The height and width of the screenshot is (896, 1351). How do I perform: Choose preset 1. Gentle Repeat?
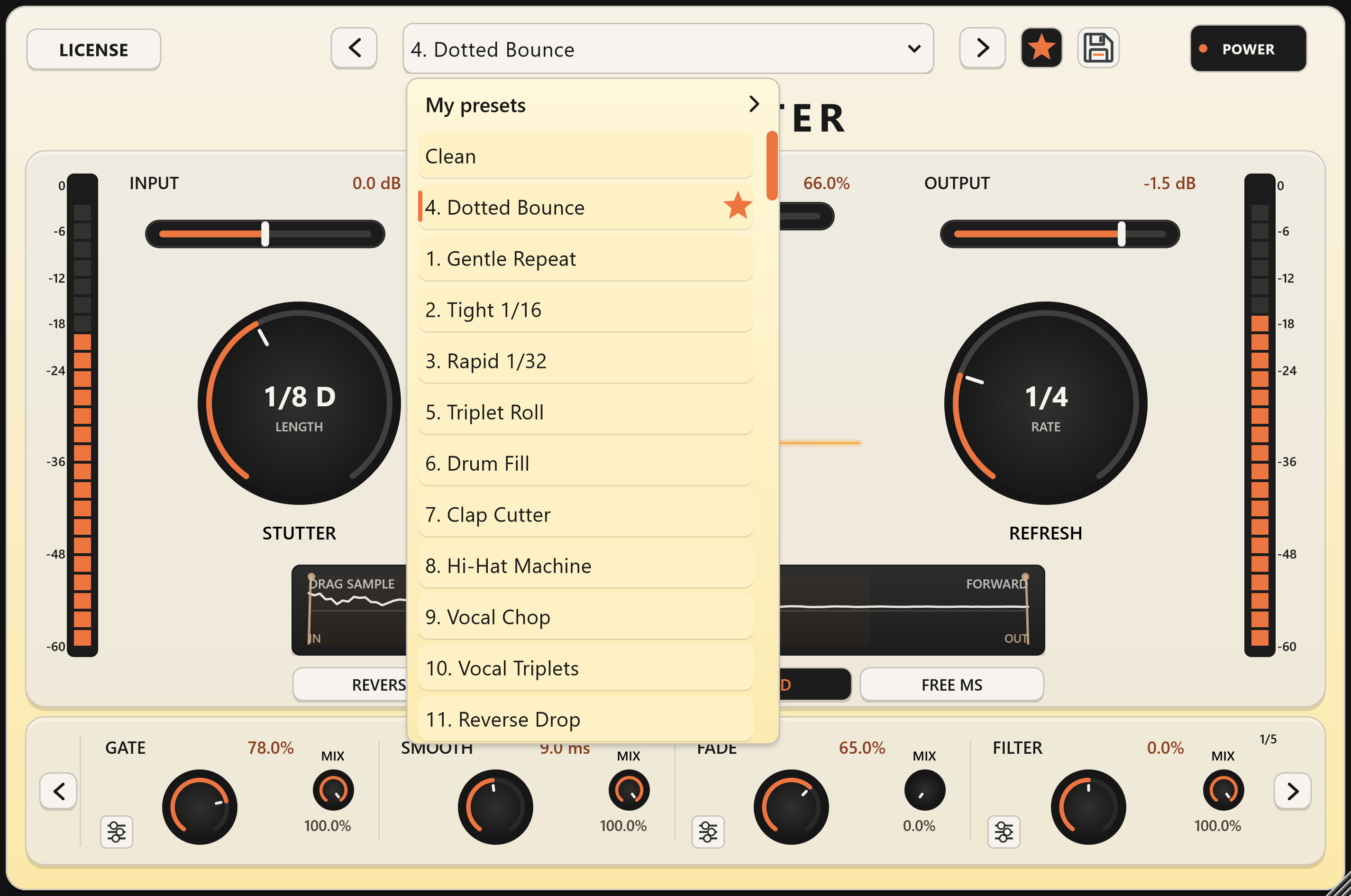585,258
